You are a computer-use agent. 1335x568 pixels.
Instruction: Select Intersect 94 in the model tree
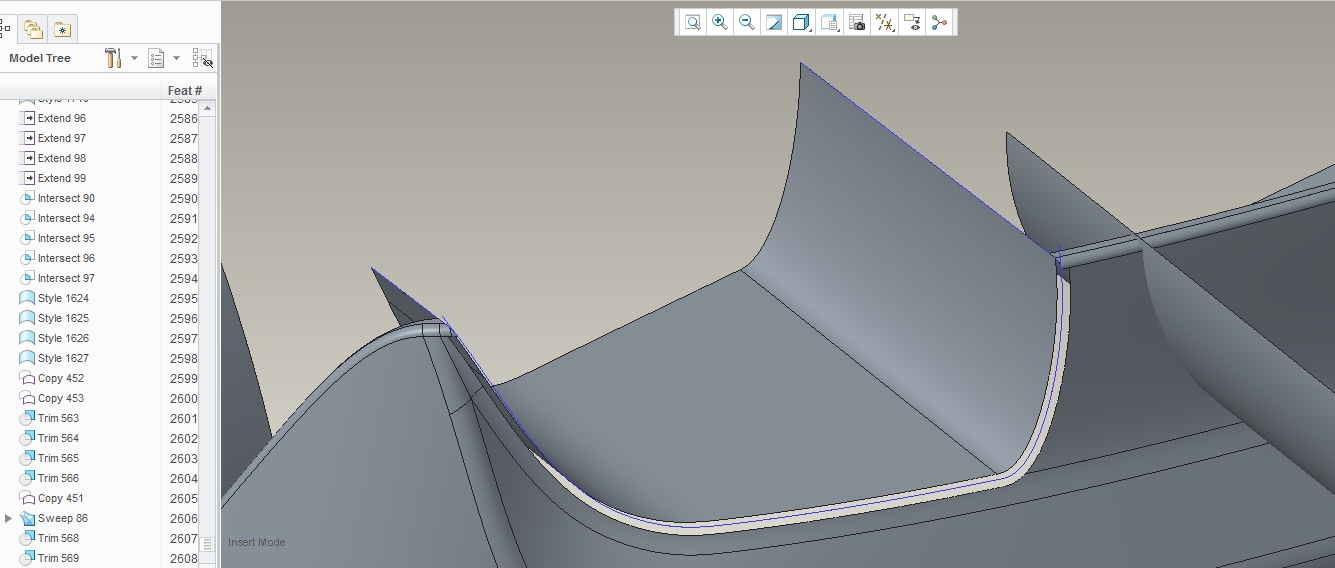(x=66, y=218)
